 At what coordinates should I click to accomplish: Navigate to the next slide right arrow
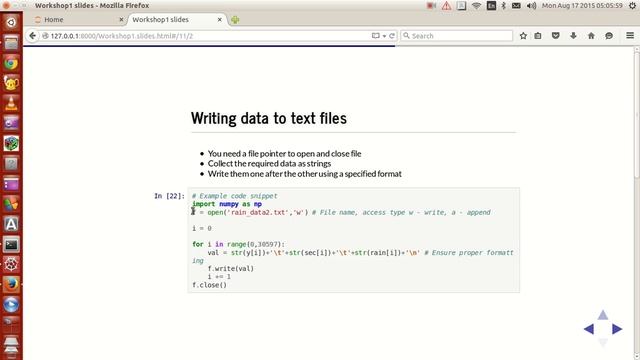(x=617, y=329)
